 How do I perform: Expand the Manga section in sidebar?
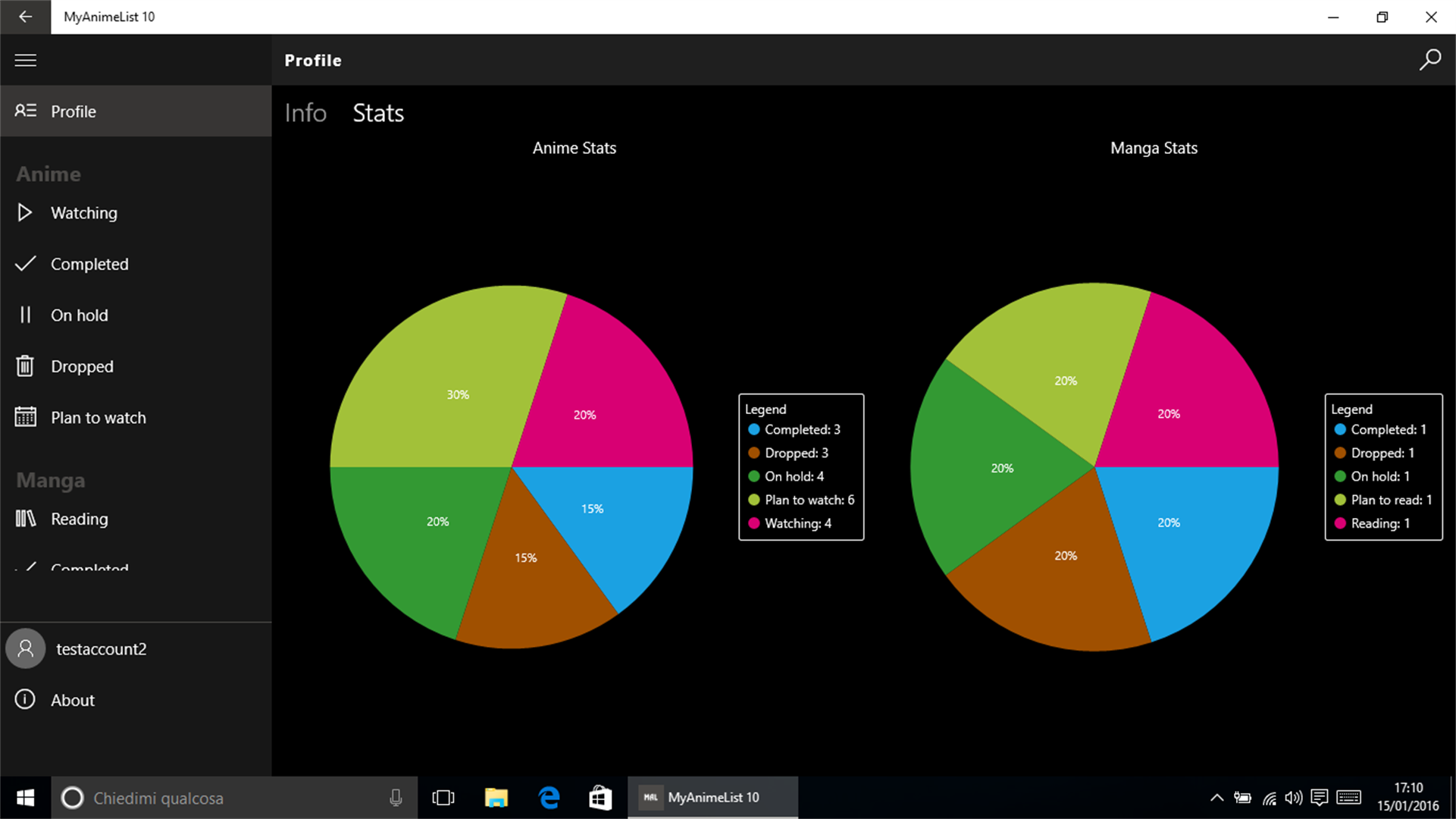[50, 479]
